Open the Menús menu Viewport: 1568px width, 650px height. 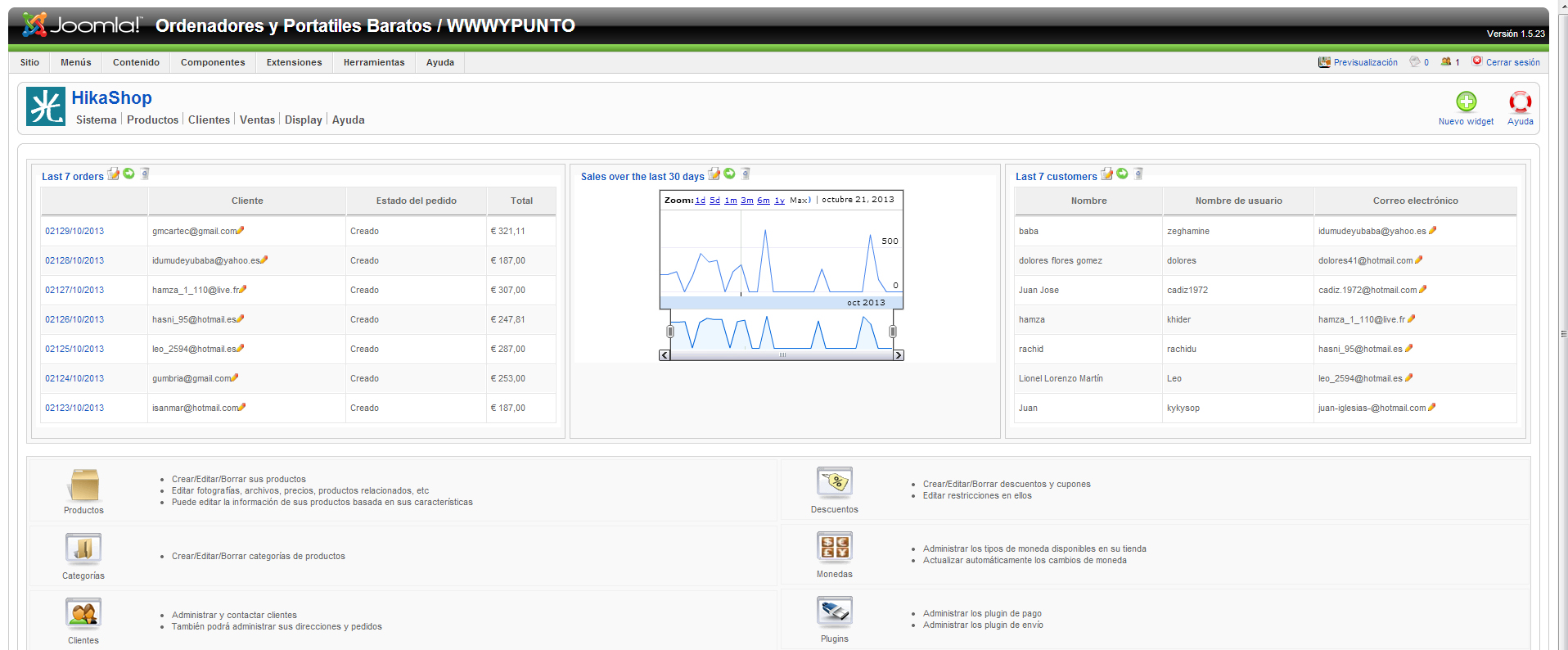pyautogui.click(x=76, y=62)
